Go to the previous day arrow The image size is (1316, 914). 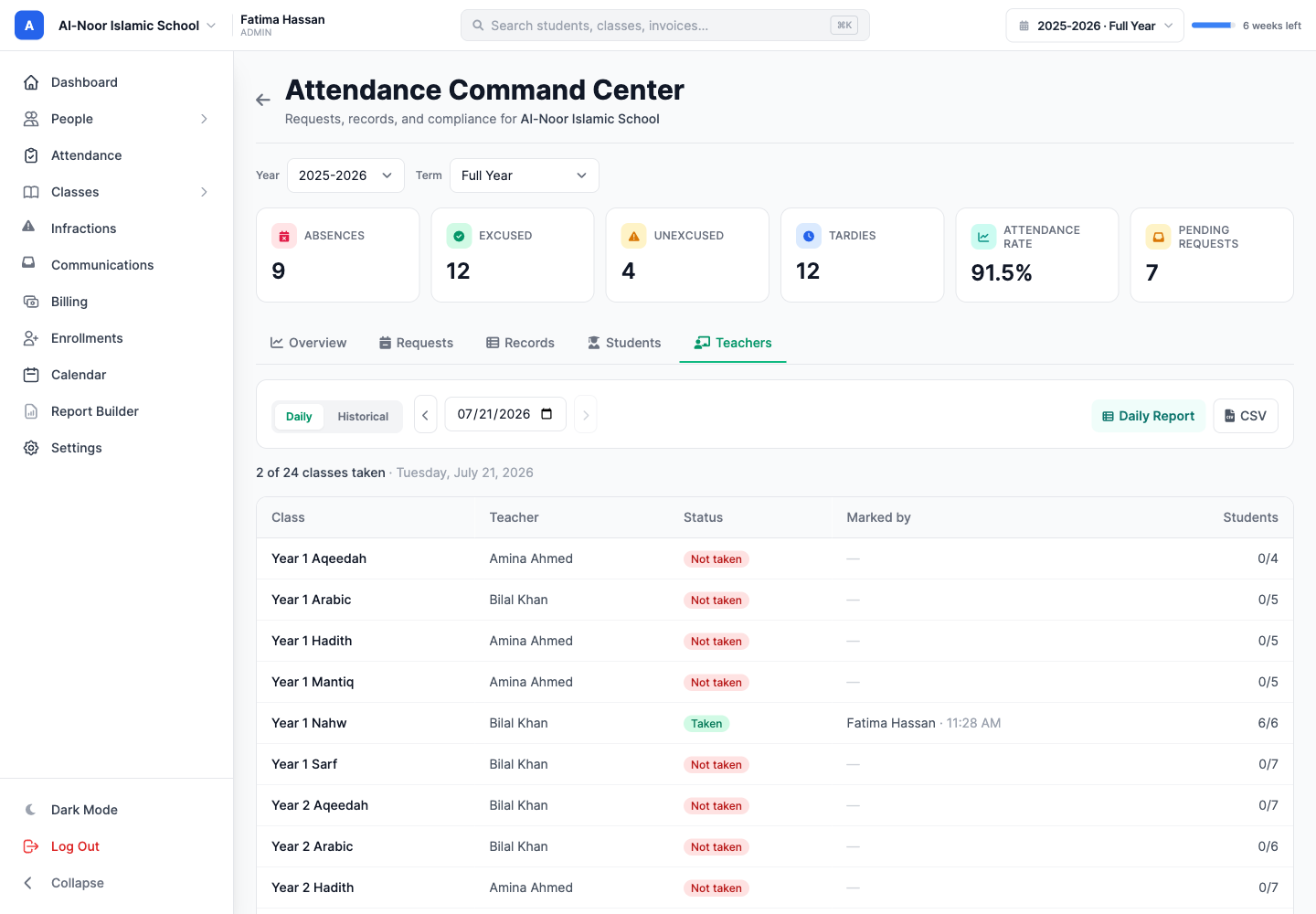coord(425,414)
